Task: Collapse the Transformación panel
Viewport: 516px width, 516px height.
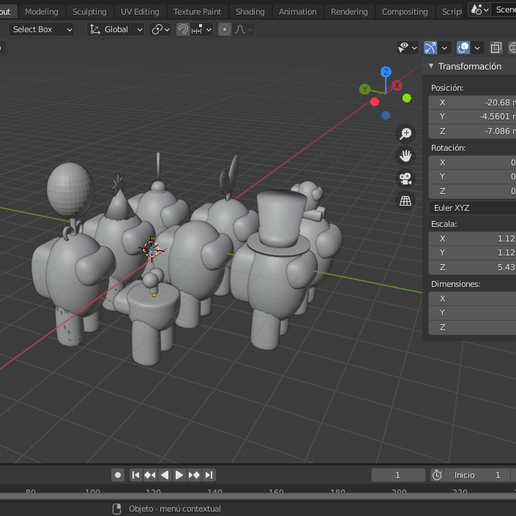Action: [431, 66]
